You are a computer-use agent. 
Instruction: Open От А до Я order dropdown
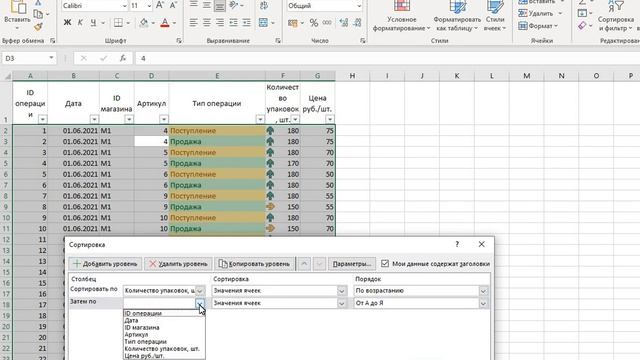tap(483, 303)
